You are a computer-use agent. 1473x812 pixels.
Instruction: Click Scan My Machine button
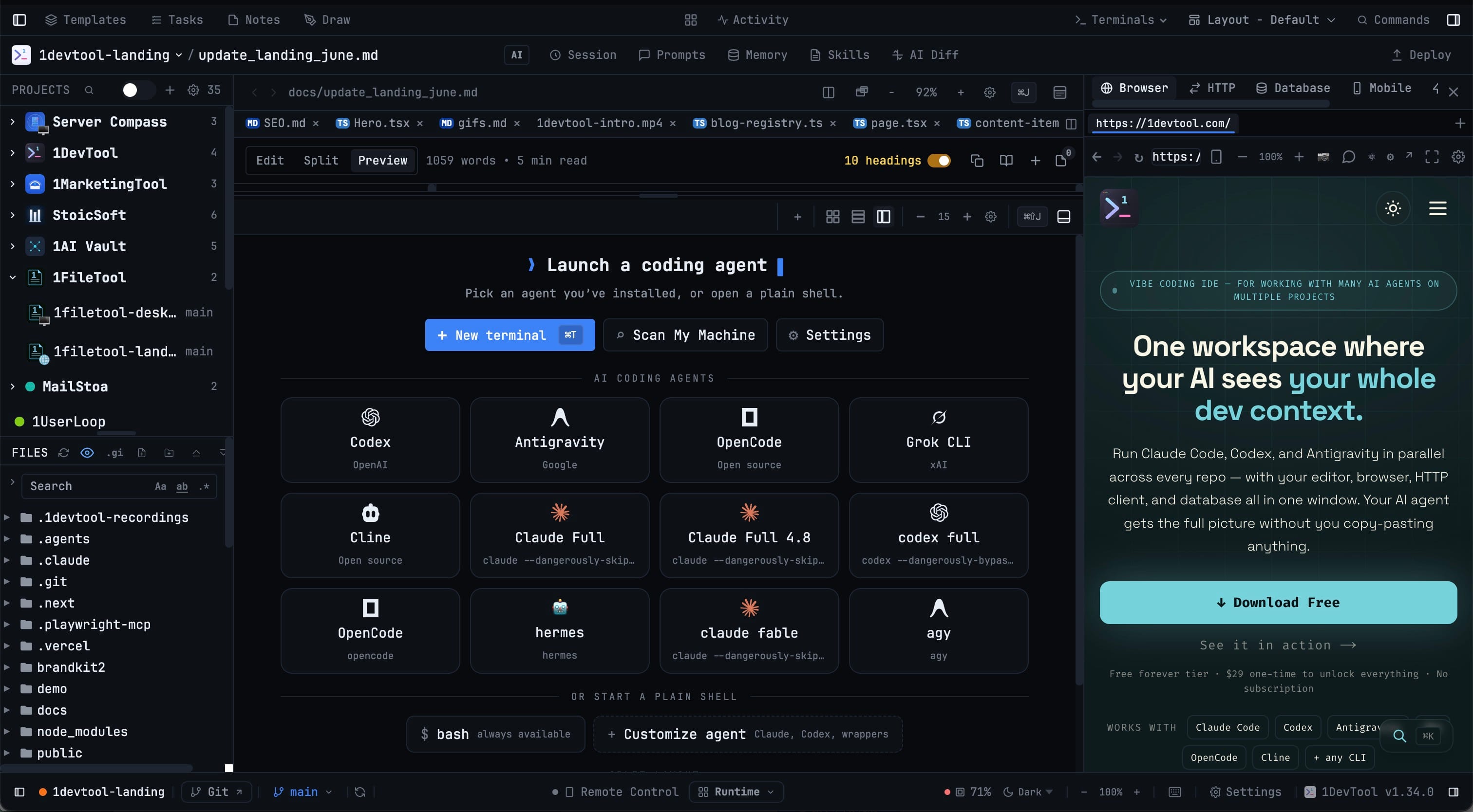coord(685,335)
